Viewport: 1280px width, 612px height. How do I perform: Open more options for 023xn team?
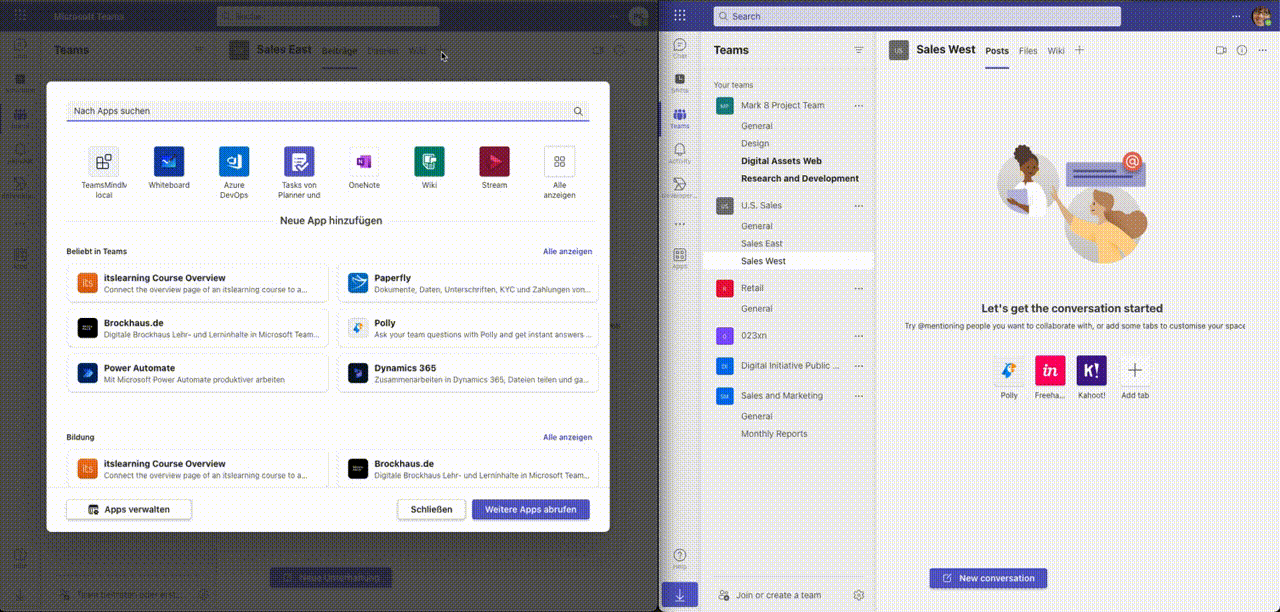[858, 336]
